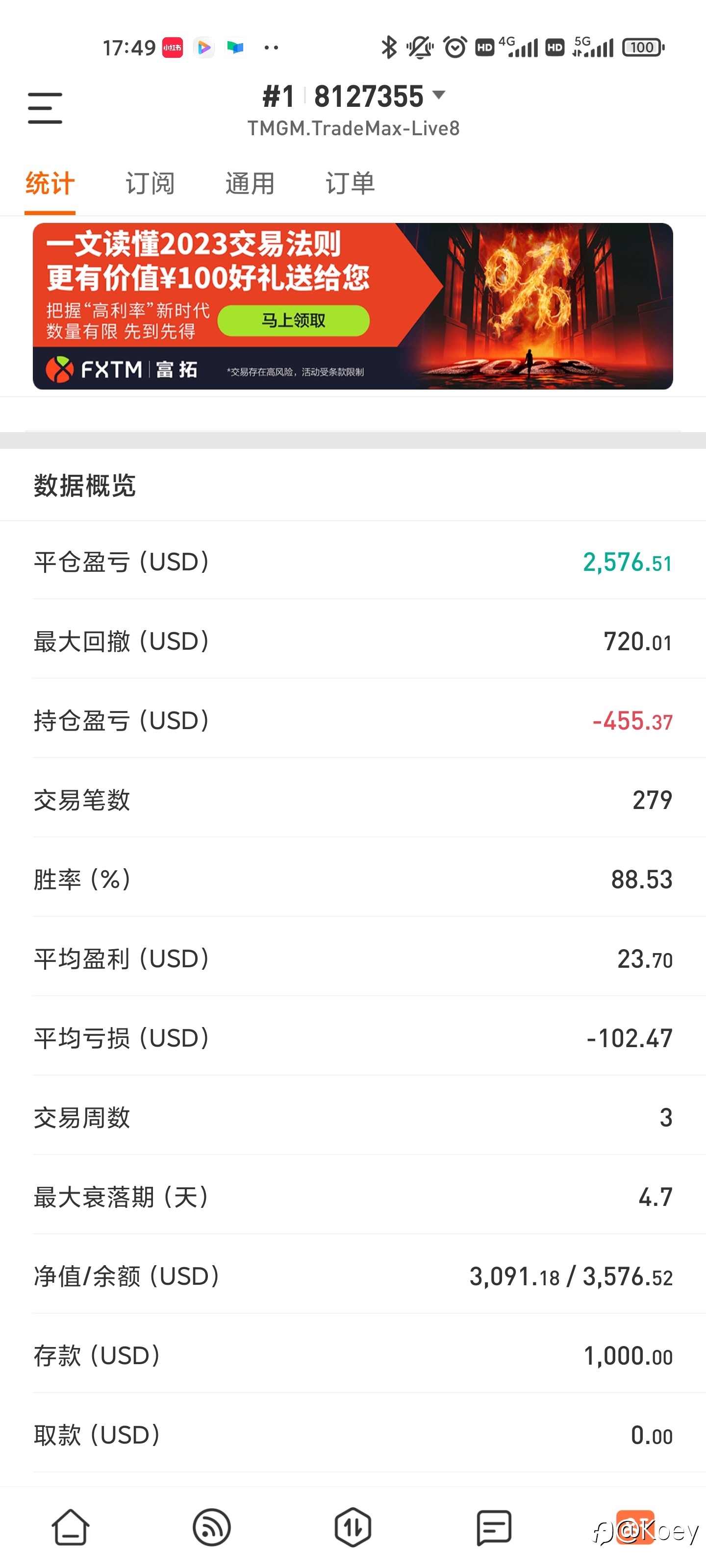Tap the 平仓盈亏 (USD) row
Viewport: 706px width, 1568px height.
[x=353, y=562]
